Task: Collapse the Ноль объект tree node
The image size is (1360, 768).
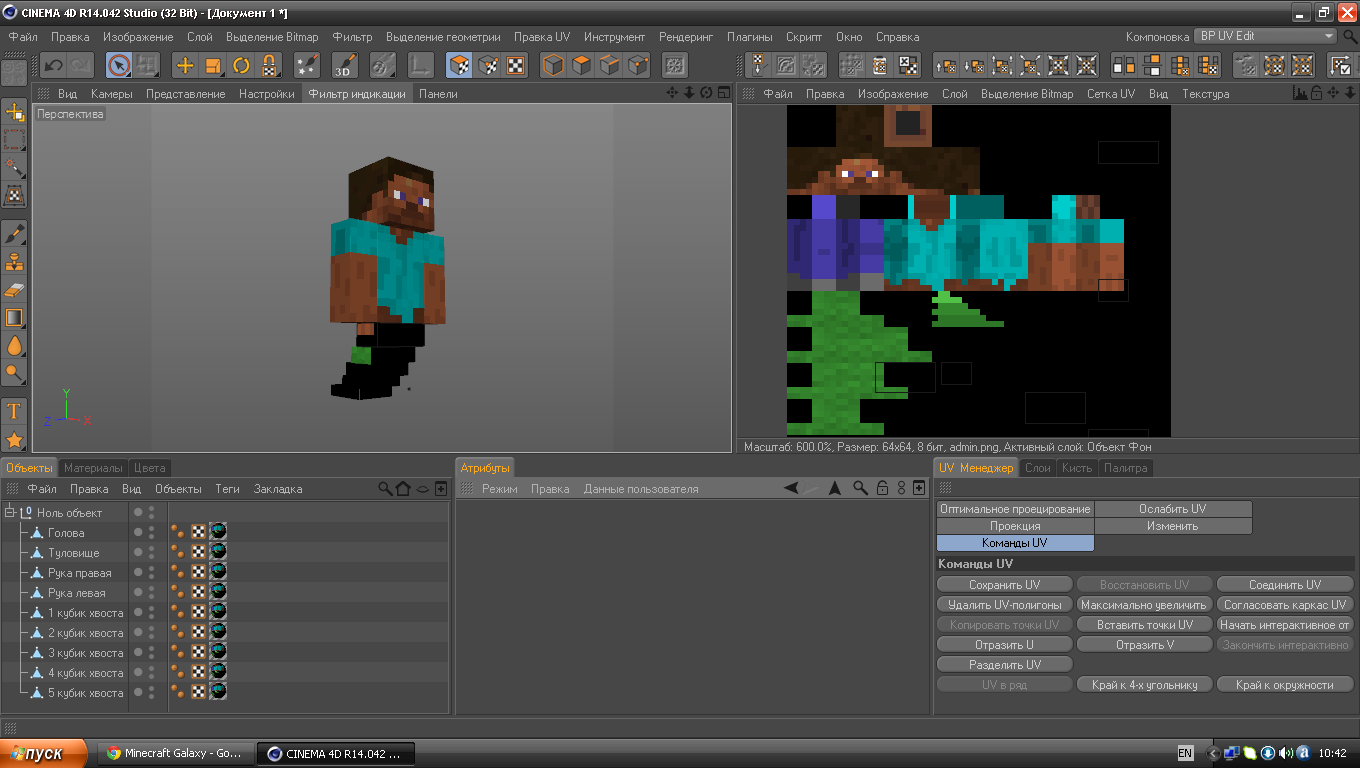Action: (10, 512)
